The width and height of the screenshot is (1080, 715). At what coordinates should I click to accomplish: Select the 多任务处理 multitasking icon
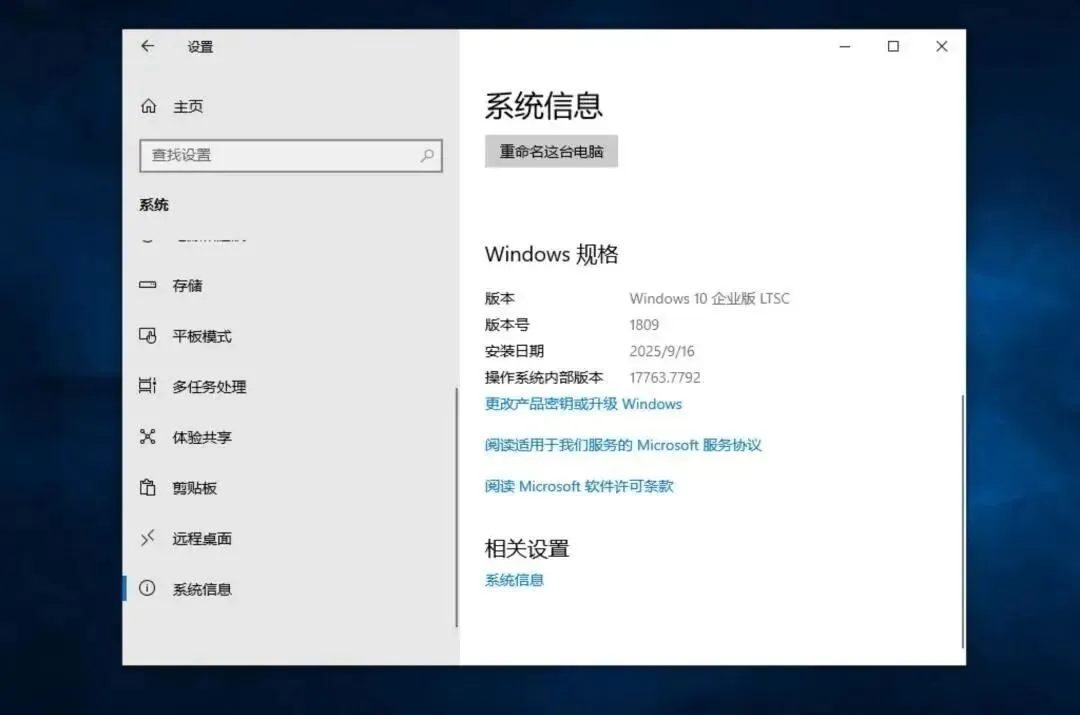(147, 386)
